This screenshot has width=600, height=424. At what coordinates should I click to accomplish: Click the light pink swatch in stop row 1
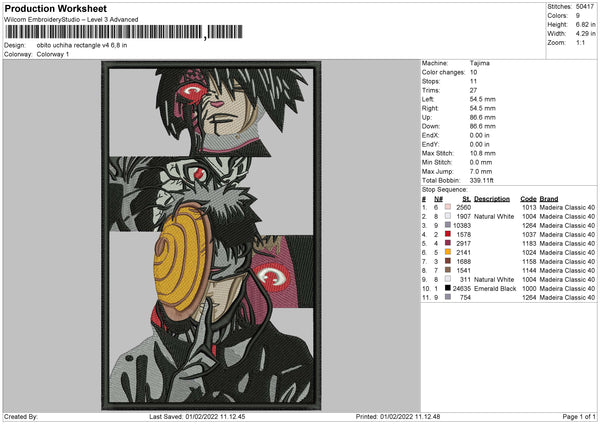[x=448, y=207]
